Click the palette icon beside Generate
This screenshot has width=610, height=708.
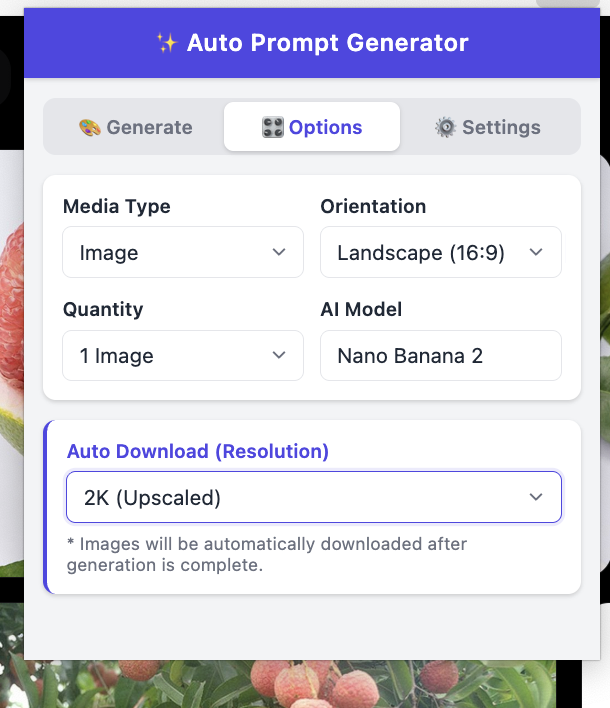(x=90, y=128)
